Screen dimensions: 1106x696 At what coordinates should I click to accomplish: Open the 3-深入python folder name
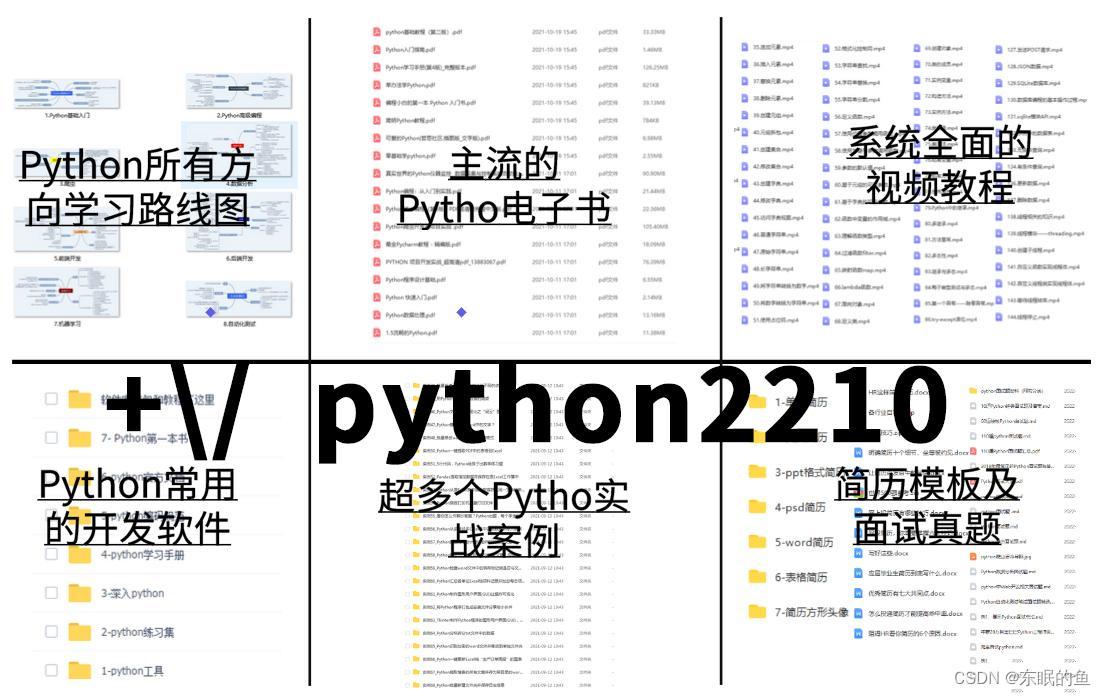pyautogui.click(x=133, y=593)
